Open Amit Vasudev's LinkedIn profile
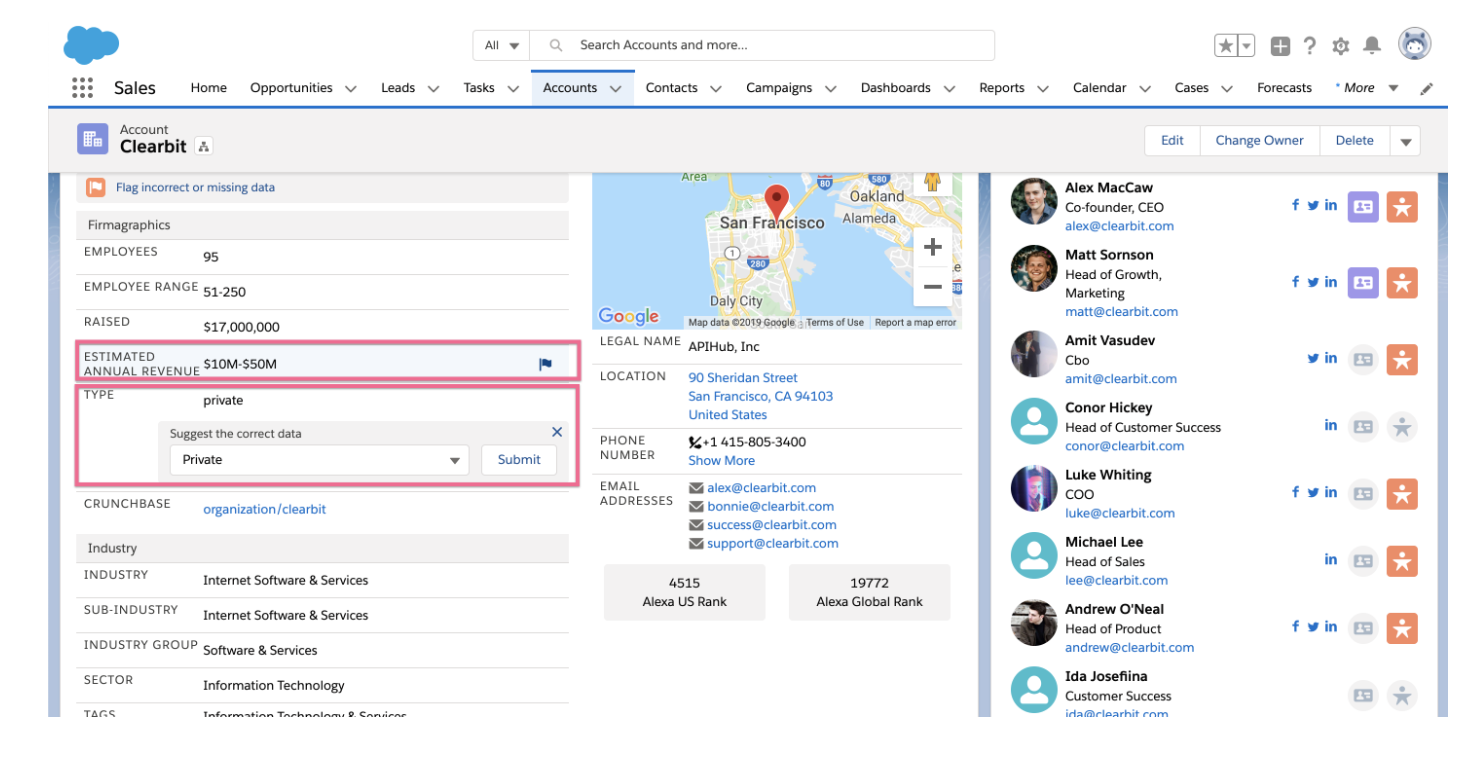The width and height of the screenshot is (1466, 768). click(1331, 358)
